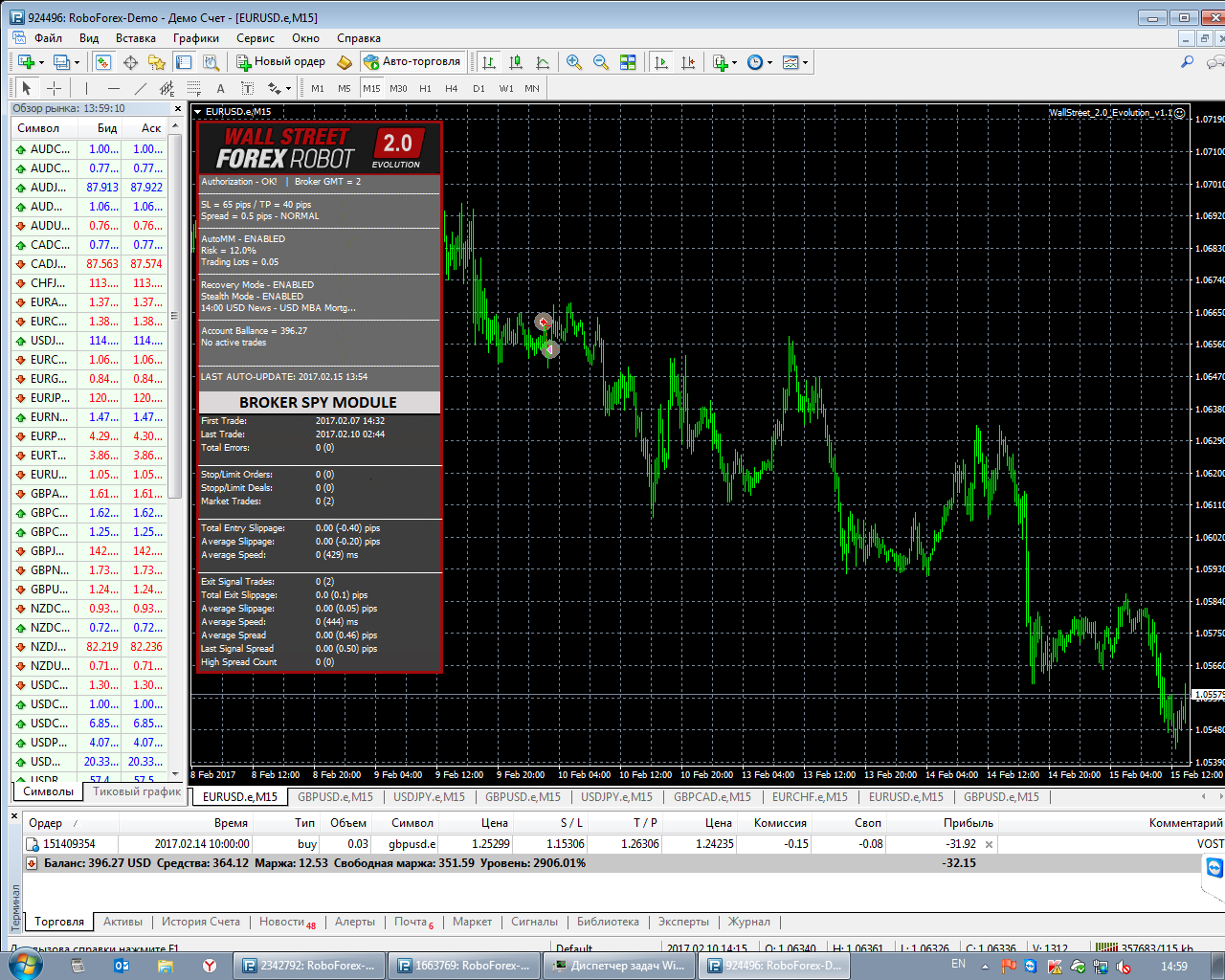
Task: Expand the Profiles dropdown arrow
Action: click(x=77, y=62)
